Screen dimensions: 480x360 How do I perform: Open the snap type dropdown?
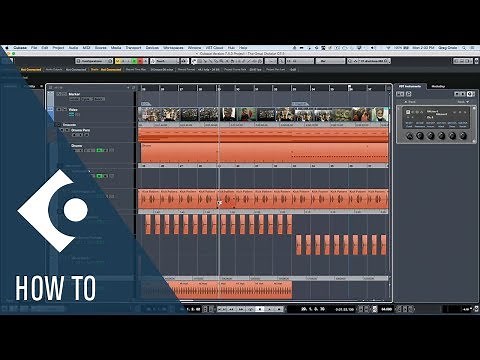300,61
